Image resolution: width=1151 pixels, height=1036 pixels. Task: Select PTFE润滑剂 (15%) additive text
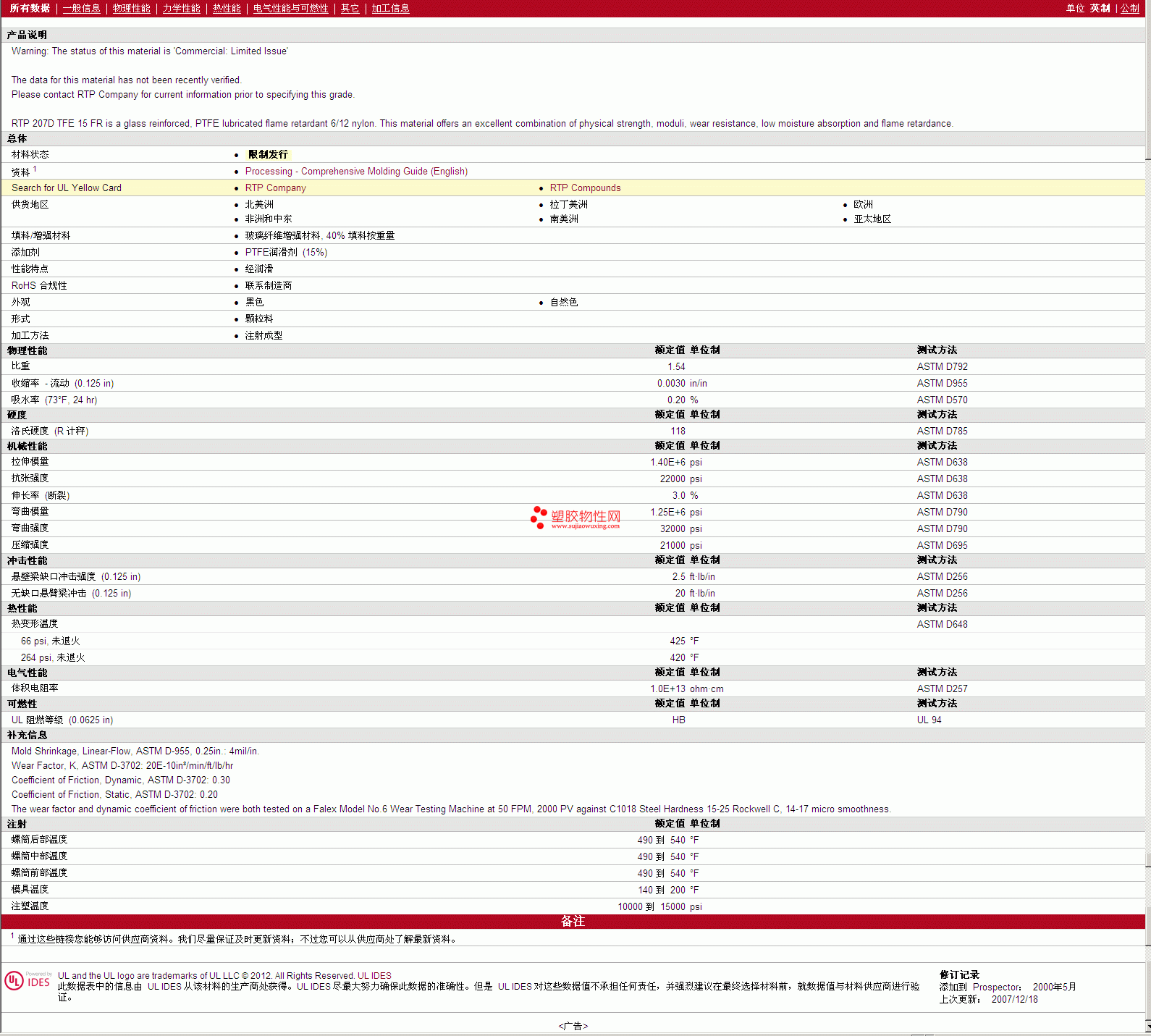click(286, 252)
